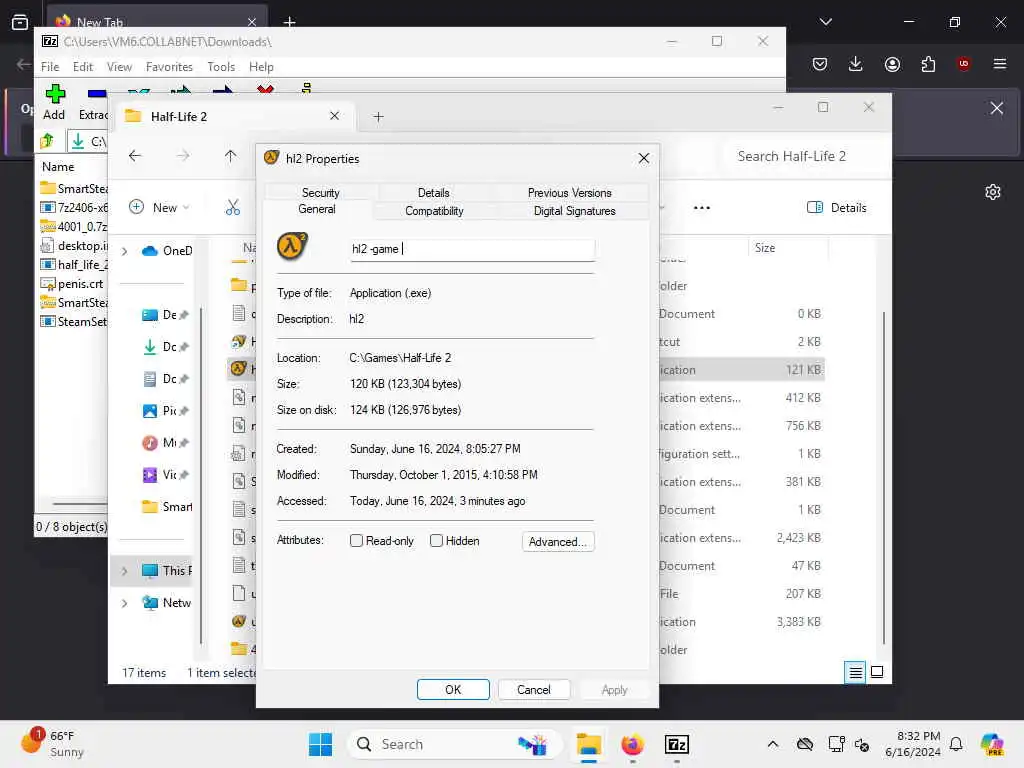Click the notification bell in system tray

[x=956, y=744]
